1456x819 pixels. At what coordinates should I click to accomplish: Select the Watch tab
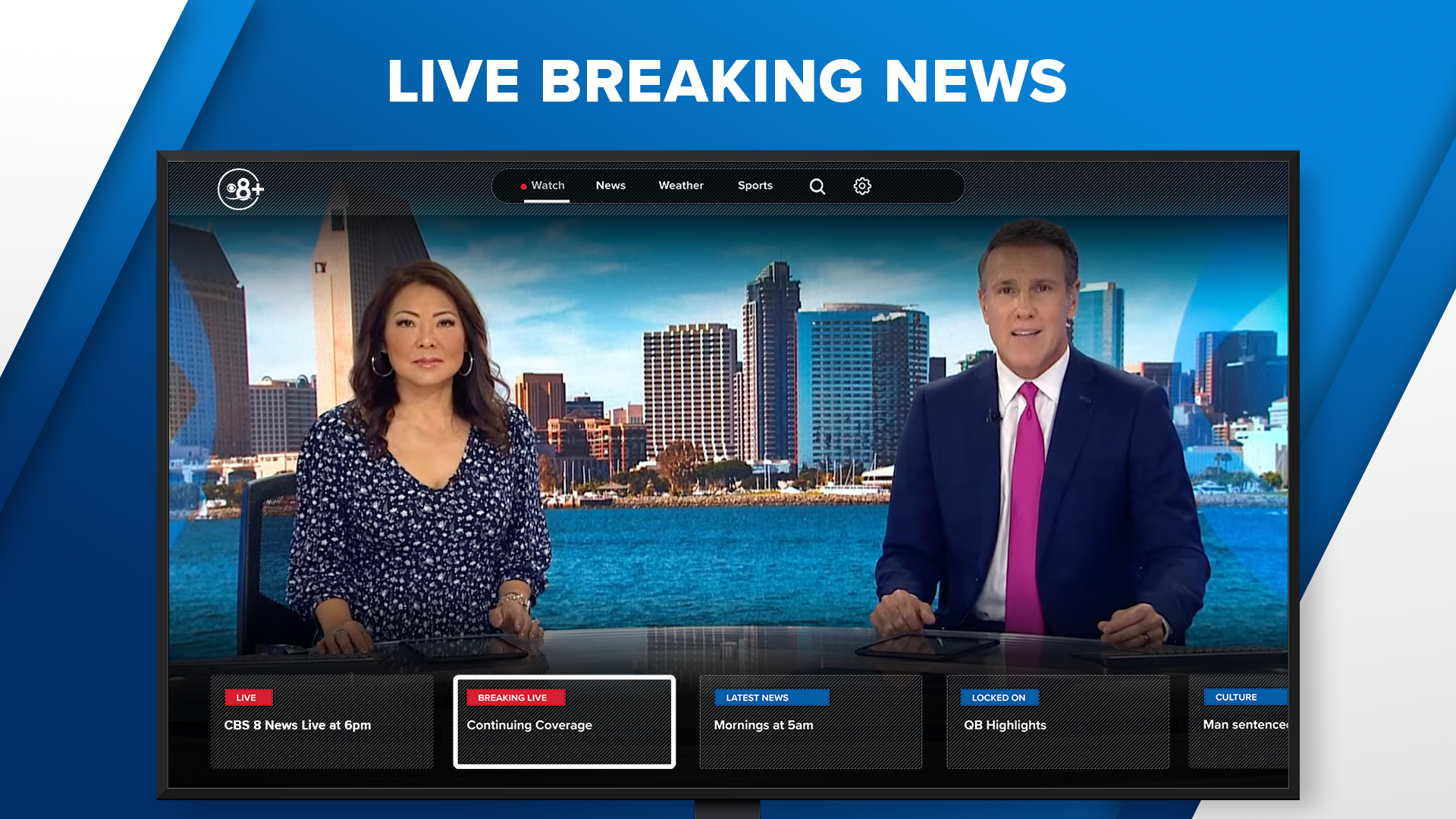pos(547,186)
